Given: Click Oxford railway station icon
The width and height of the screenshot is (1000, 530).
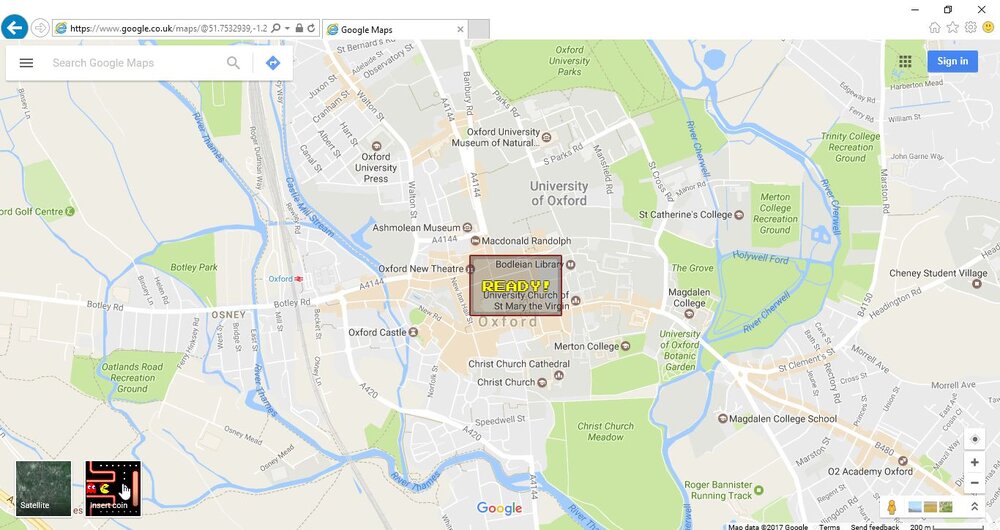Looking at the screenshot, I should point(298,279).
